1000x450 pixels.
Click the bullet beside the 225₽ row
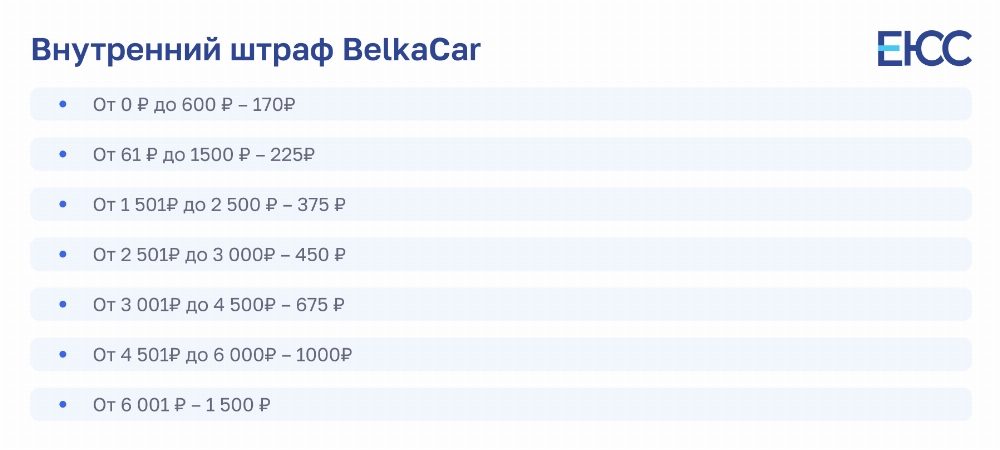[62, 154]
